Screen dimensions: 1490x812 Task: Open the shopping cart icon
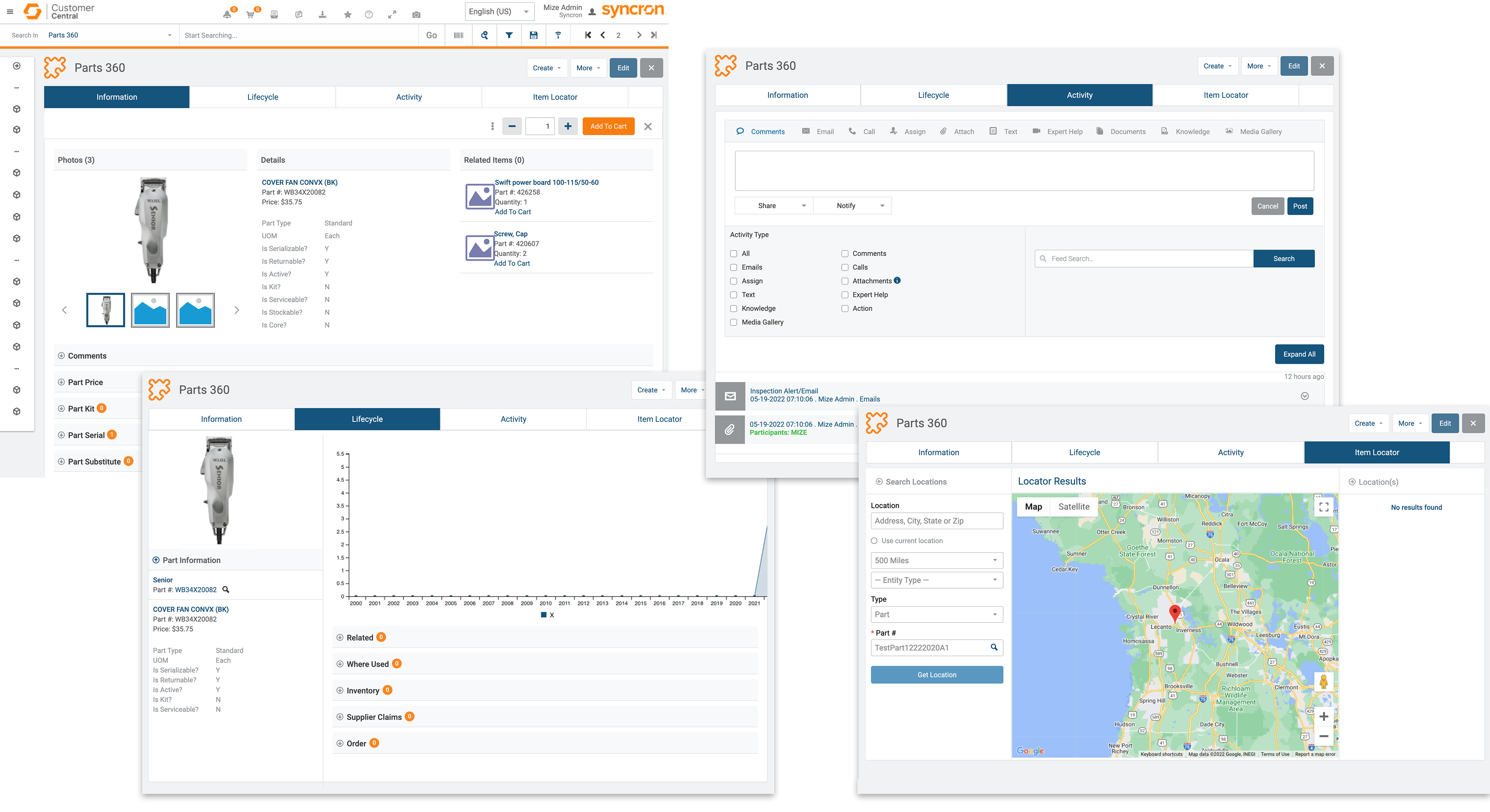(250, 15)
